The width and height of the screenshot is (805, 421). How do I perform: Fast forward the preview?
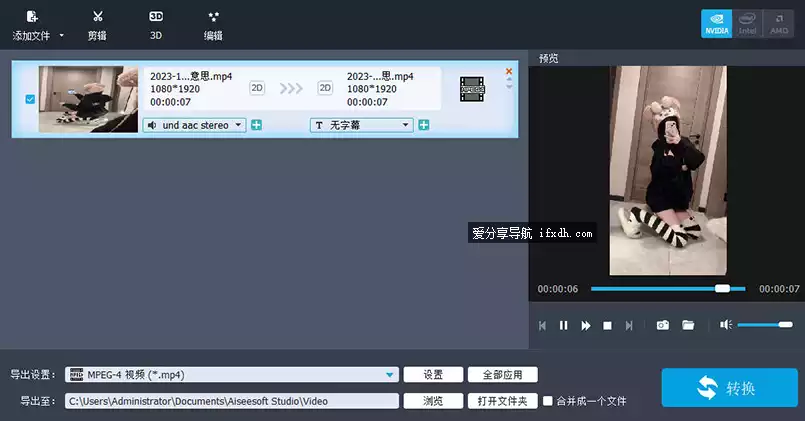(586, 326)
